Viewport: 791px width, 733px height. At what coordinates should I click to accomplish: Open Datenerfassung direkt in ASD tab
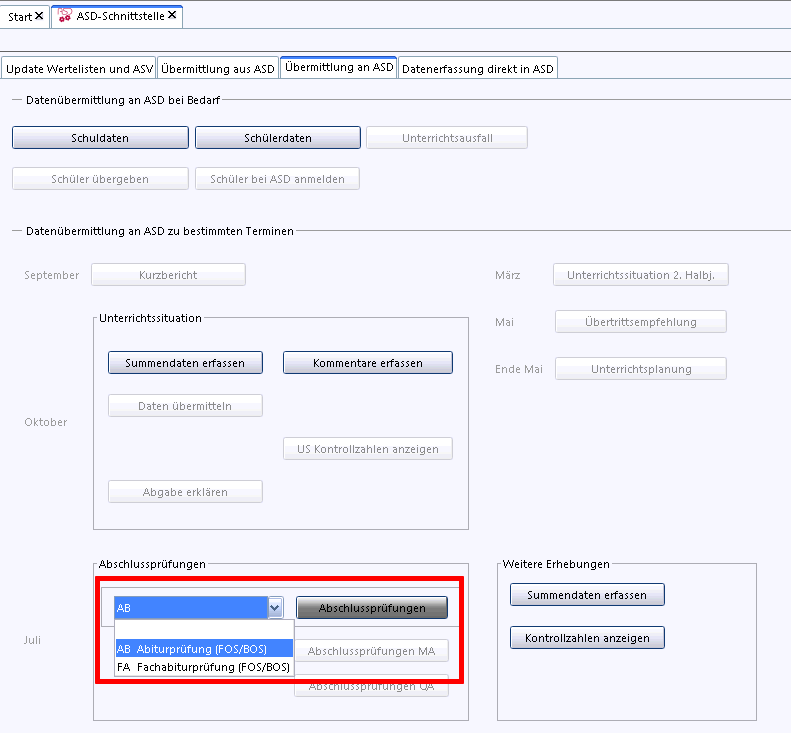pyautogui.click(x=478, y=69)
